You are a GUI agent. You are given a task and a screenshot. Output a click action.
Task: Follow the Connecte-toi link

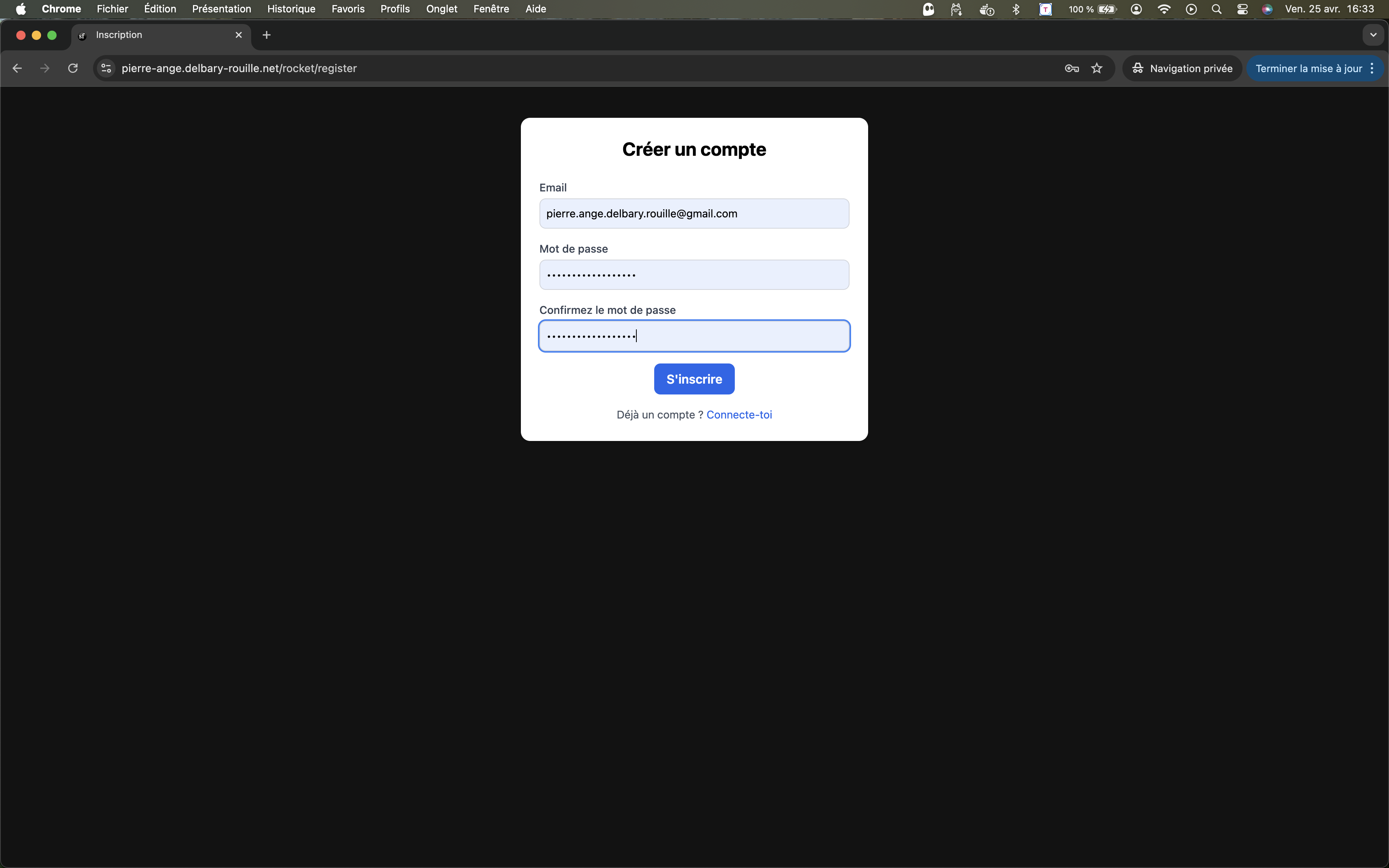[739, 415]
